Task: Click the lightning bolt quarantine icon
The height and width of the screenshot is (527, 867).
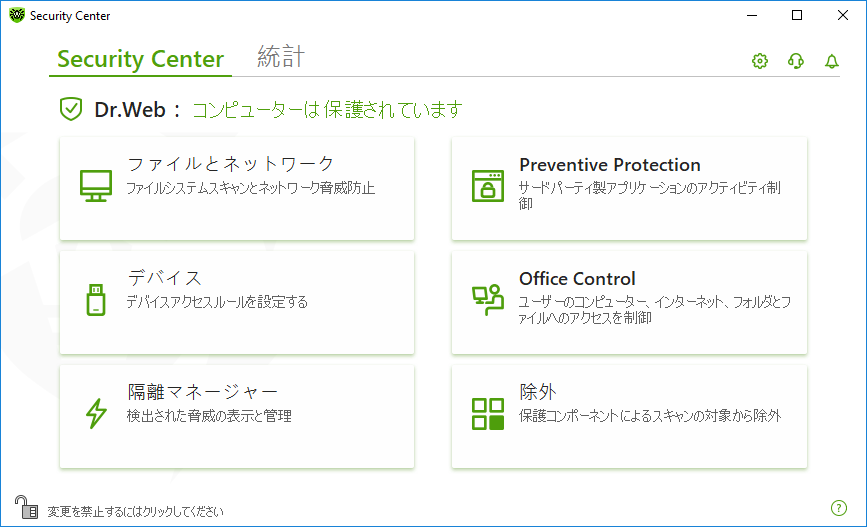Action: pos(96,414)
